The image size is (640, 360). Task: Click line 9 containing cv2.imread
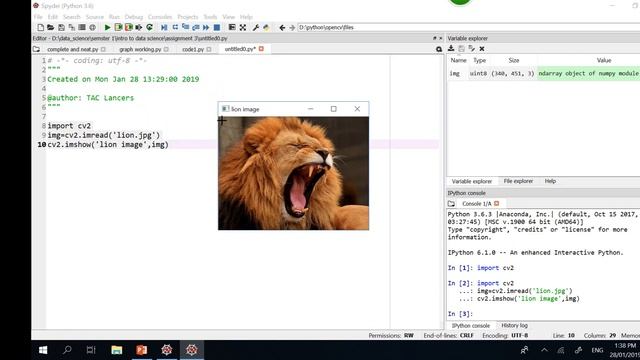pos(104,135)
